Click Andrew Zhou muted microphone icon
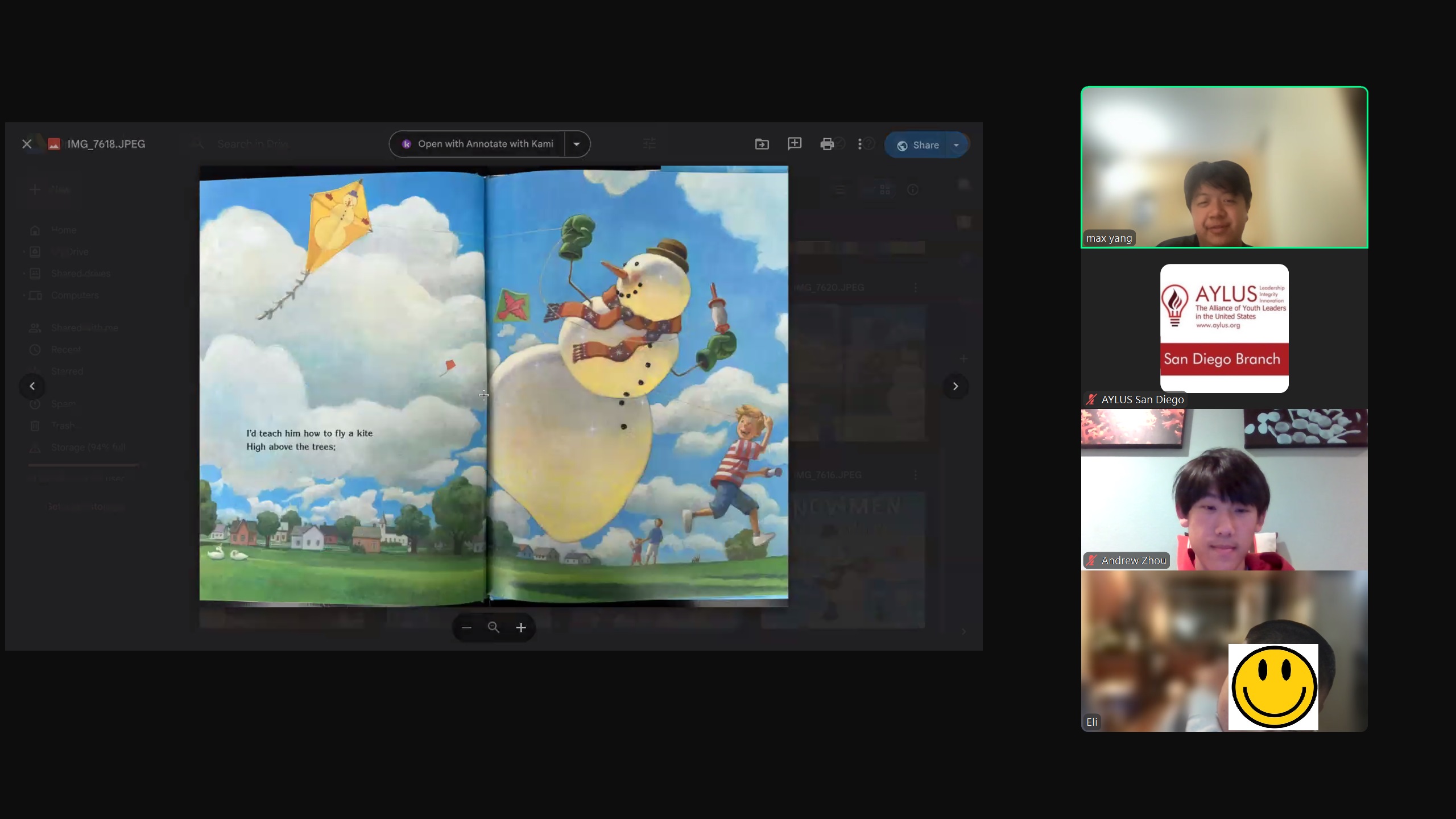 [x=1091, y=560]
